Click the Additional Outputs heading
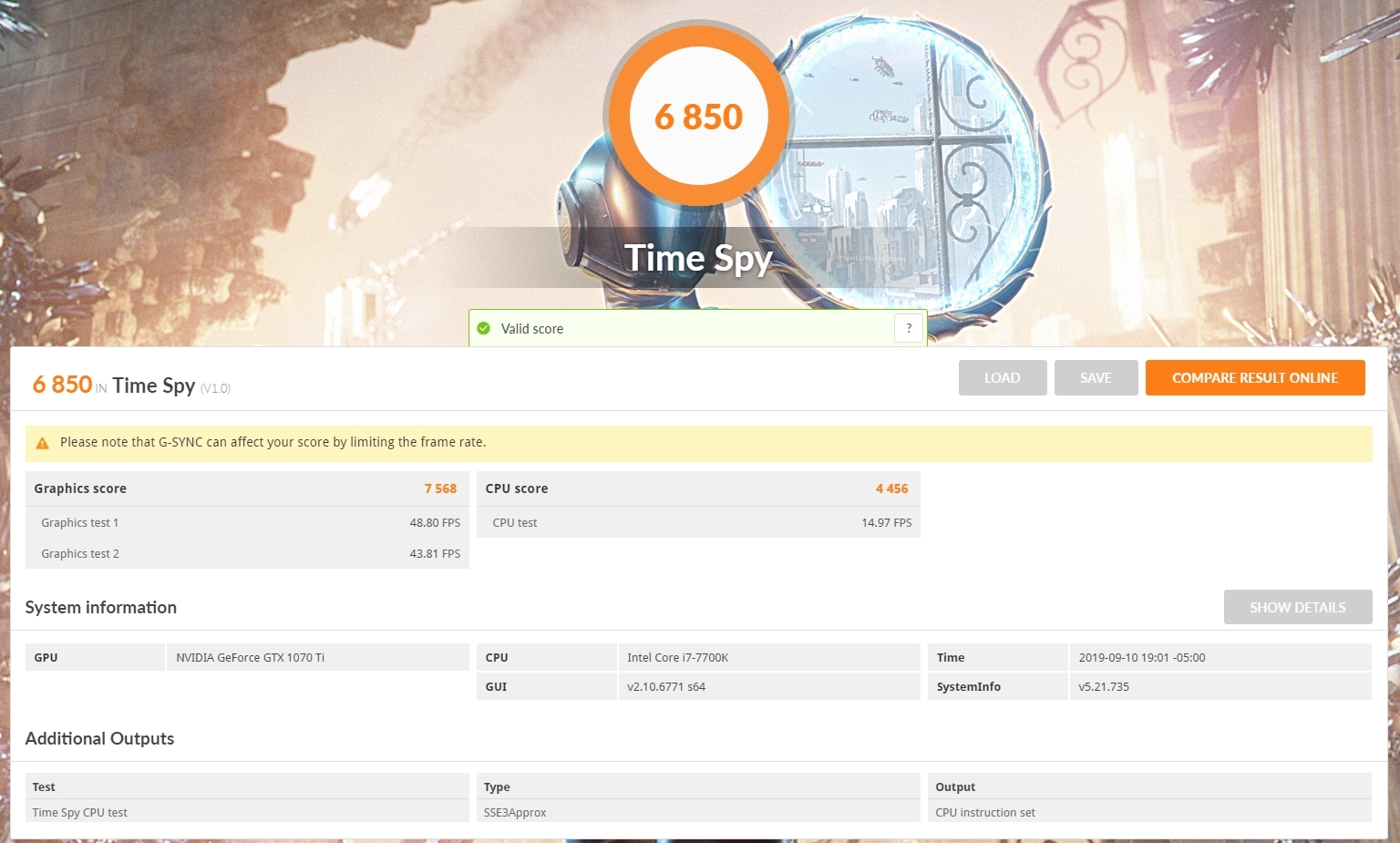Viewport: 1400px width, 843px height. coord(99,739)
